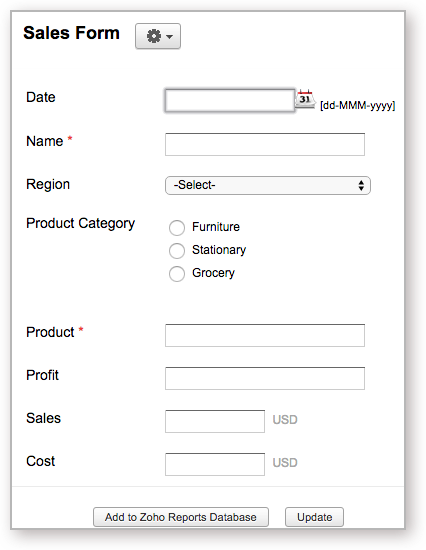Focus the Profit text field
This screenshot has height=550, width=426.
click(265, 378)
